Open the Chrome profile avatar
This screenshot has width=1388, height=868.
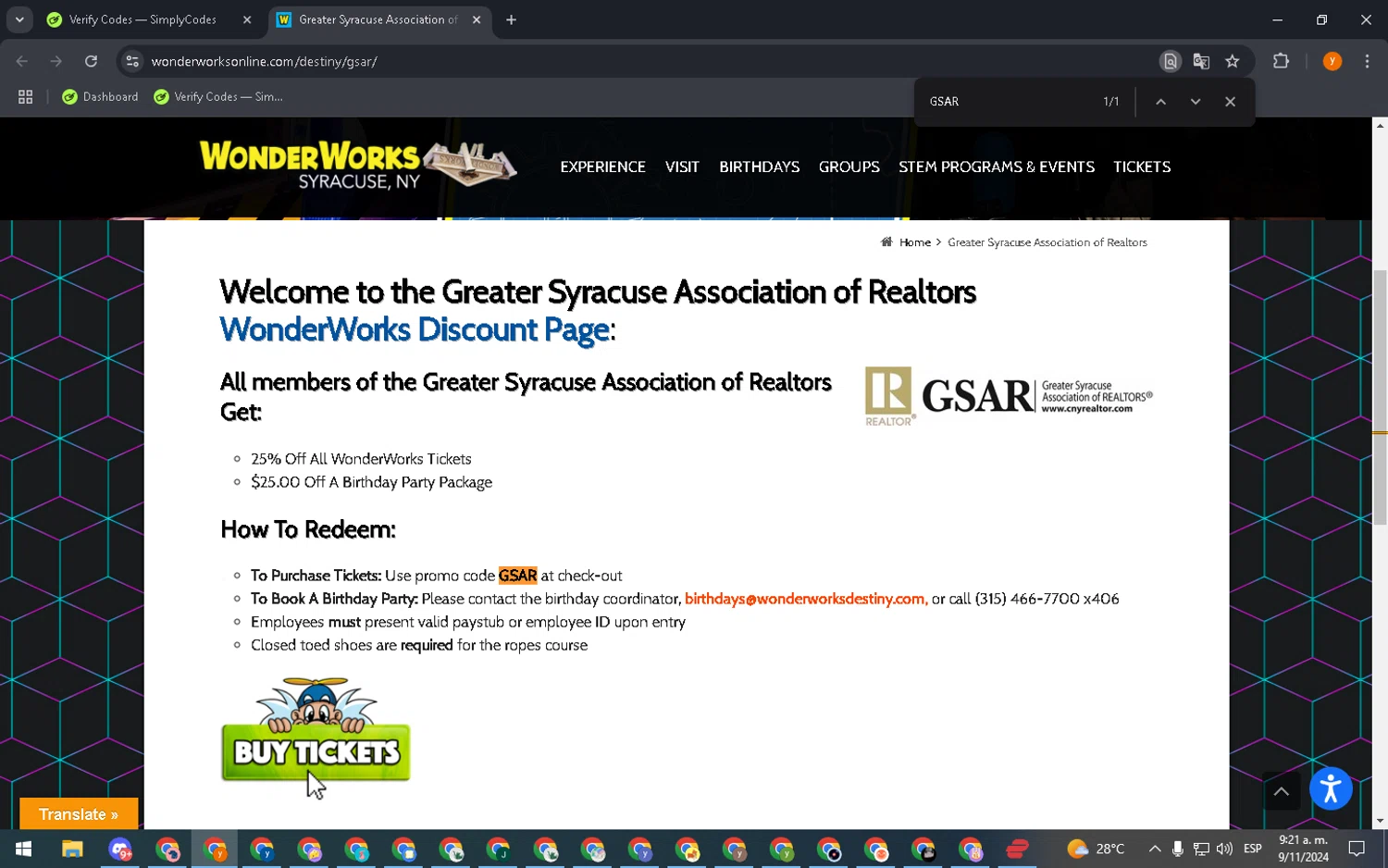coord(1332,61)
